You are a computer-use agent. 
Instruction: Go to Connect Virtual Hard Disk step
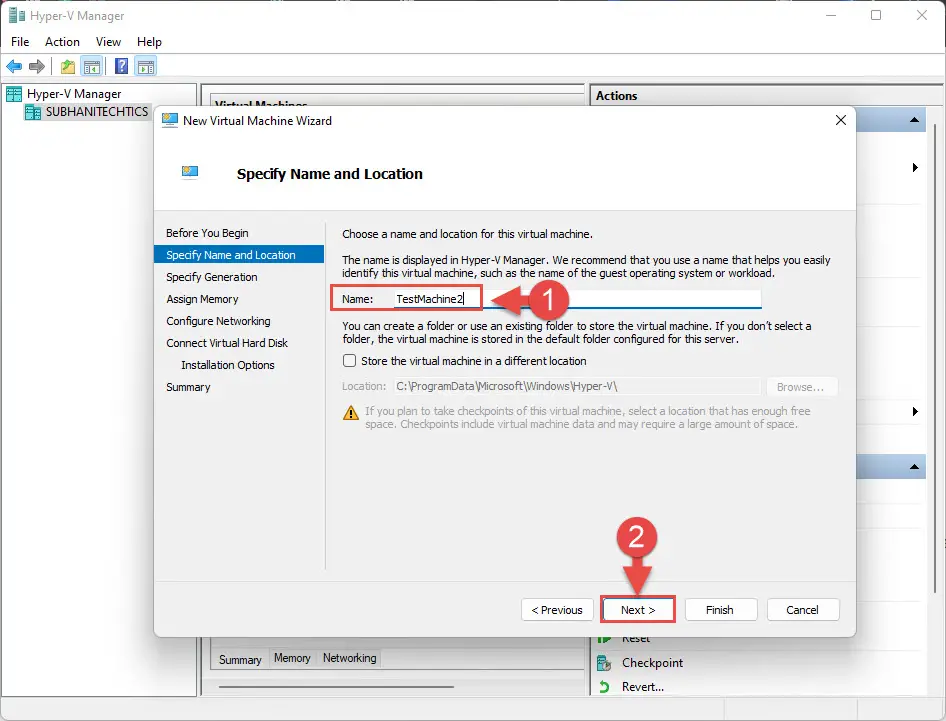227,343
